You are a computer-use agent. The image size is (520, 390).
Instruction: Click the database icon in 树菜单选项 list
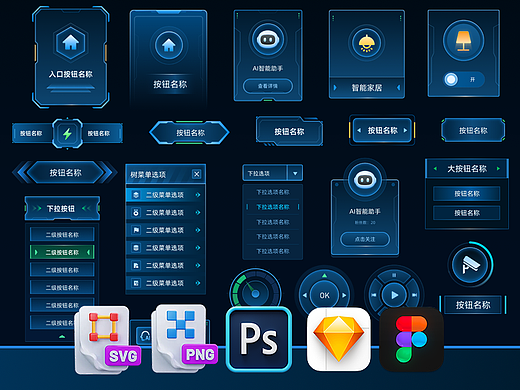click(x=136, y=248)
